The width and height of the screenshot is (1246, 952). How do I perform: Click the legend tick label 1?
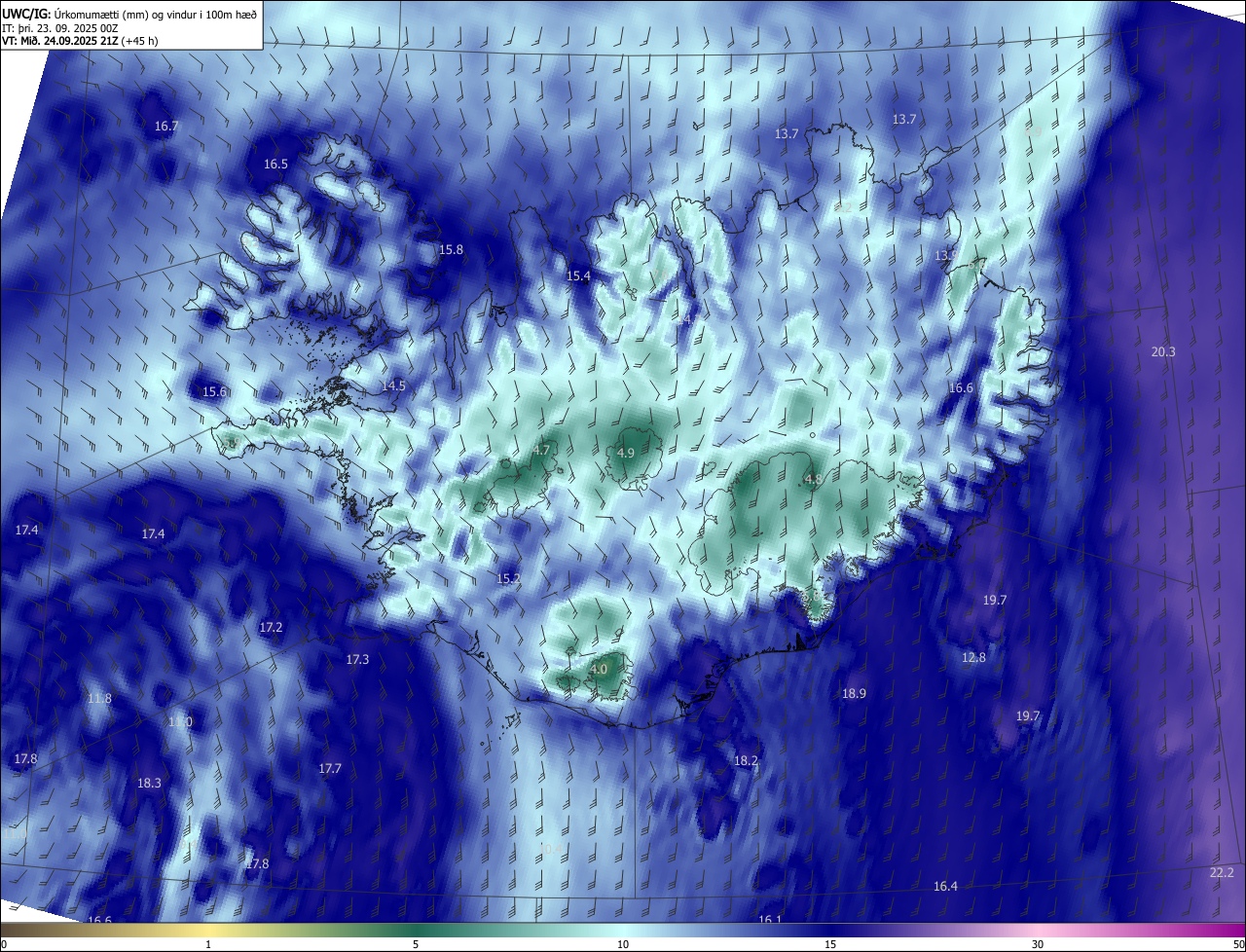[208, 944]
